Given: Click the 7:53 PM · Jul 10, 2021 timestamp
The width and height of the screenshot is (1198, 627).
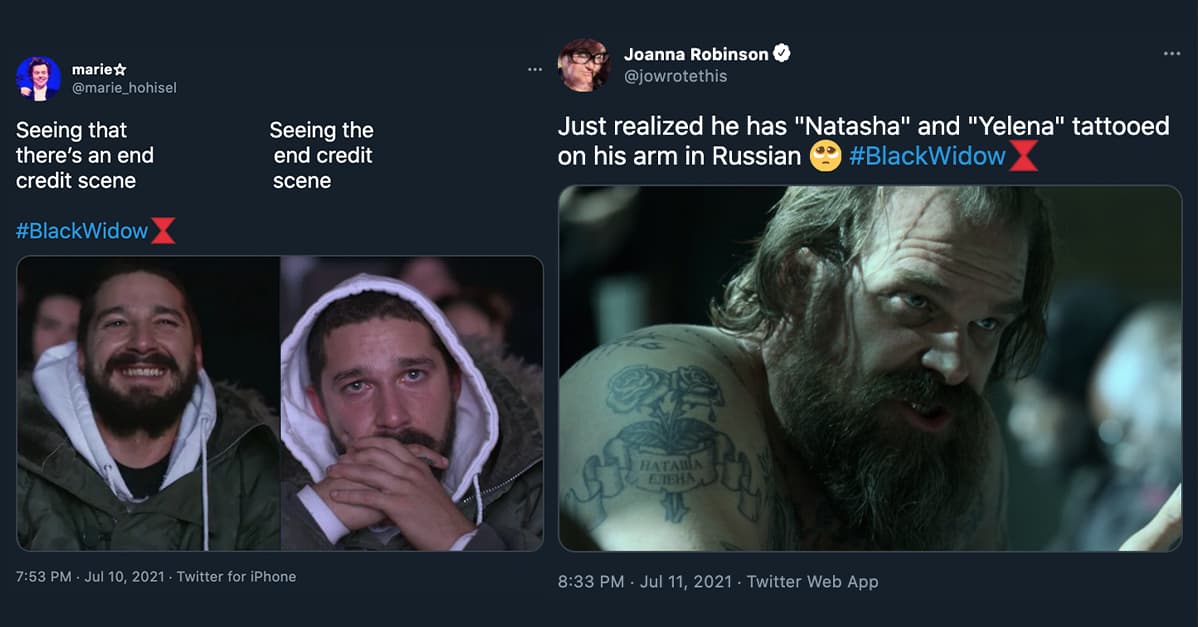Looking at the screenshot, I should point(90,576).
